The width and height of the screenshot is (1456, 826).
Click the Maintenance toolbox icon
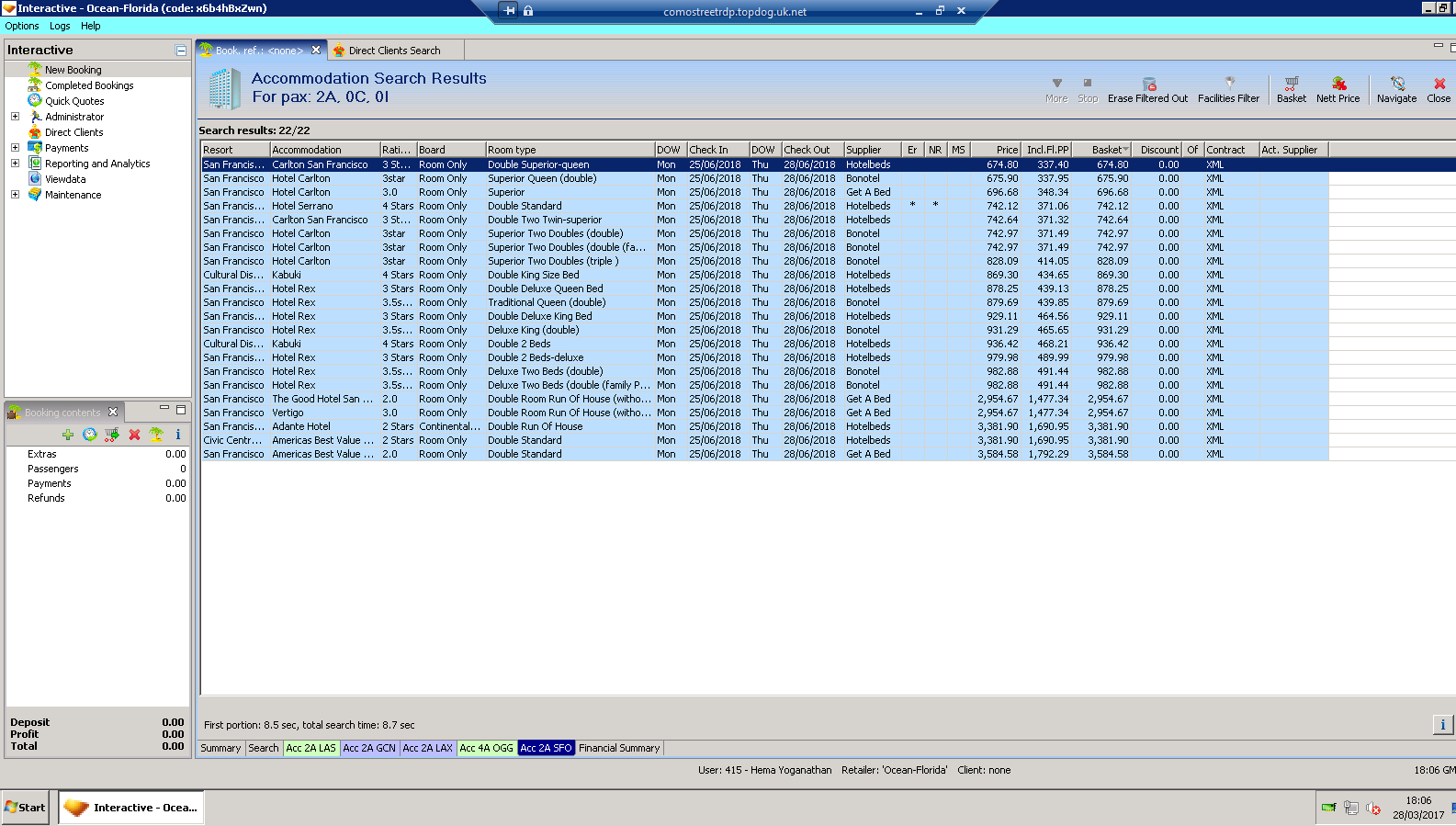coord(35,194)
